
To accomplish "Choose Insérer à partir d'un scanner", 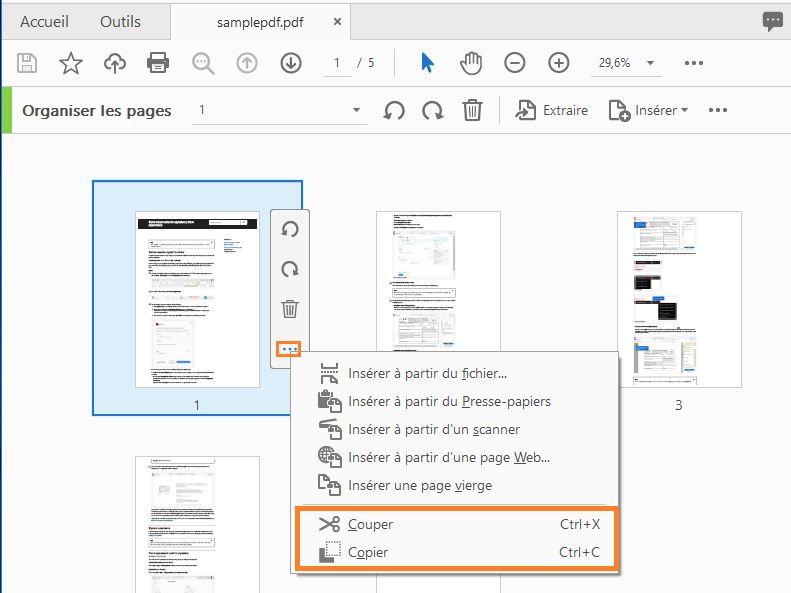I will point(455,430).
